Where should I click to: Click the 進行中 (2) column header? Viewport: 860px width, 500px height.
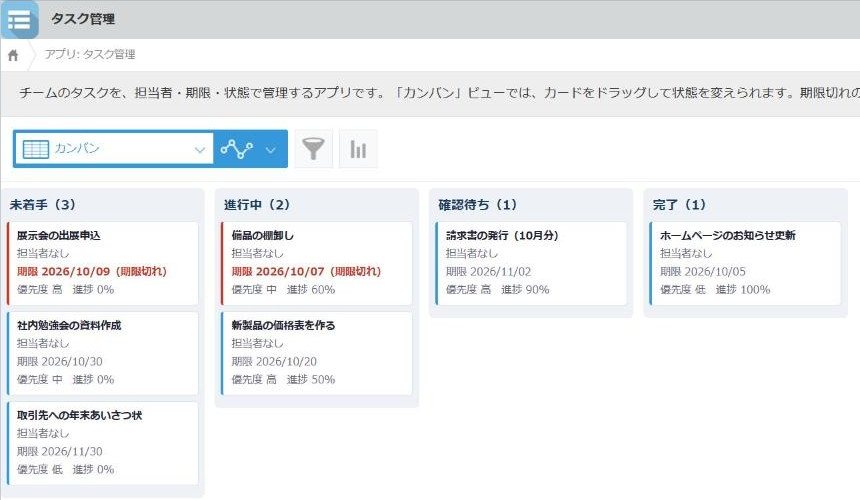tap(257, 205)
